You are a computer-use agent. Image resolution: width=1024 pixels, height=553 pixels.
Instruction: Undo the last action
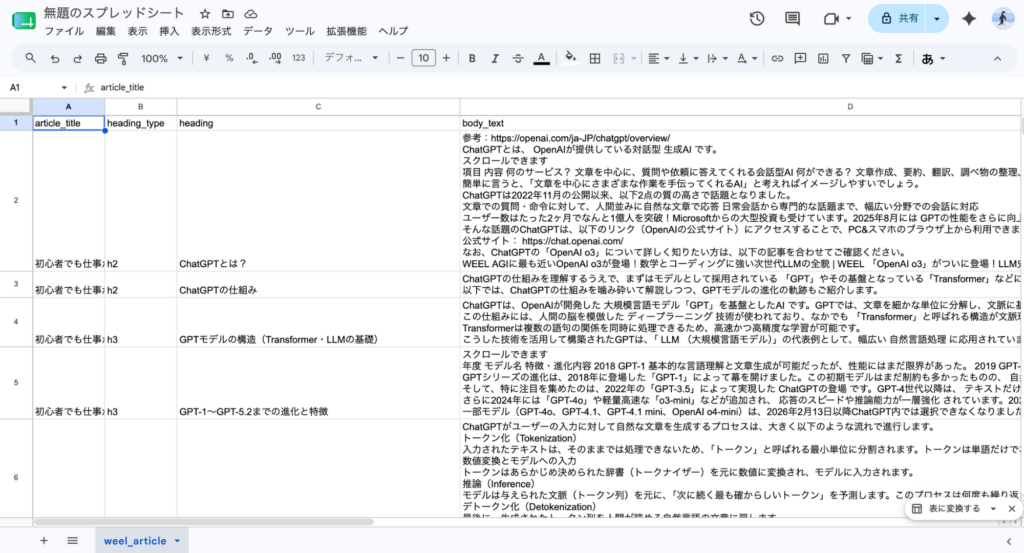point(55,58)
